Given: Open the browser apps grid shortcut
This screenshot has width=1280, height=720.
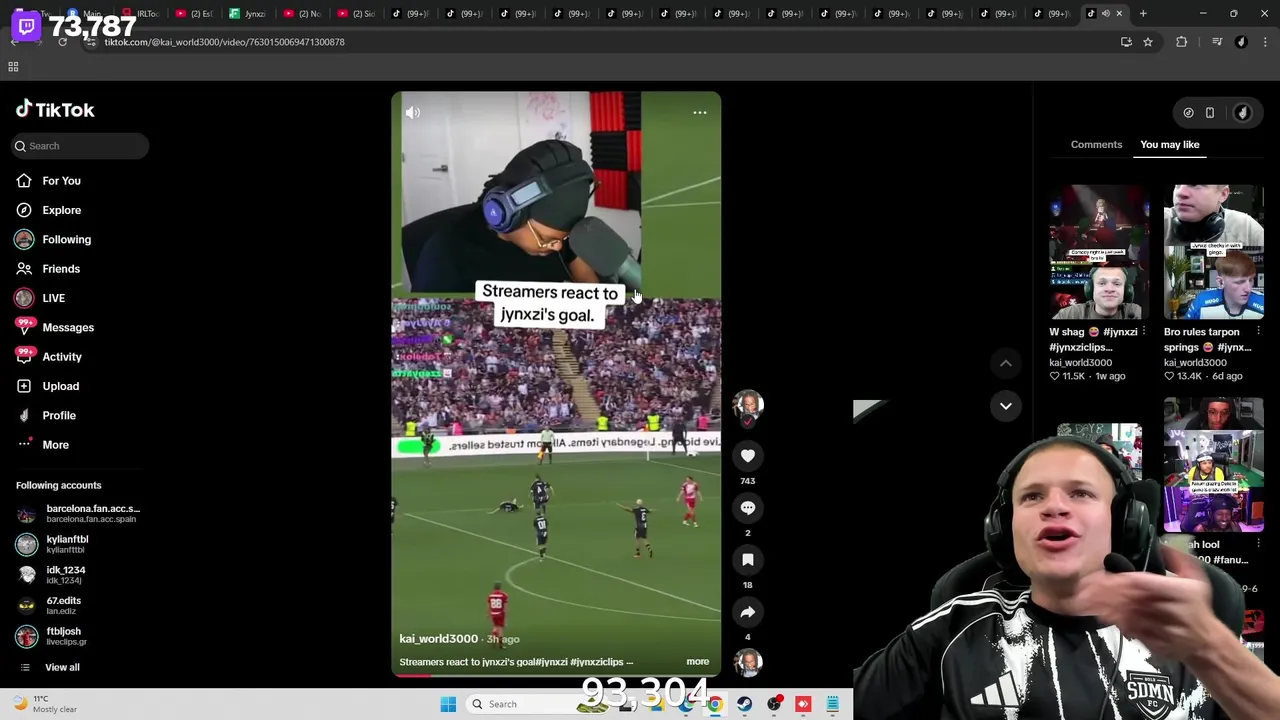Looking at the screenshot, I should point(13,67).
